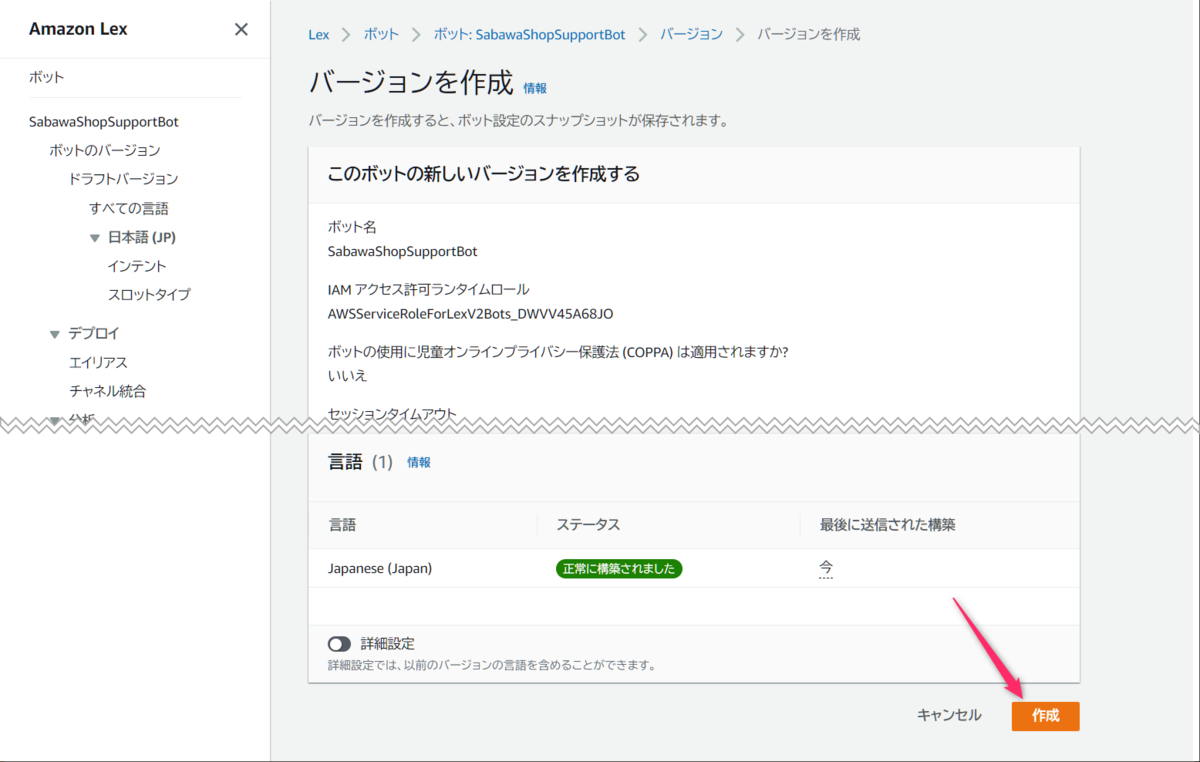The image size is (1200, 762).
Task: Go to Lex breadcrumb link
Action: click(x=318, y=34)
